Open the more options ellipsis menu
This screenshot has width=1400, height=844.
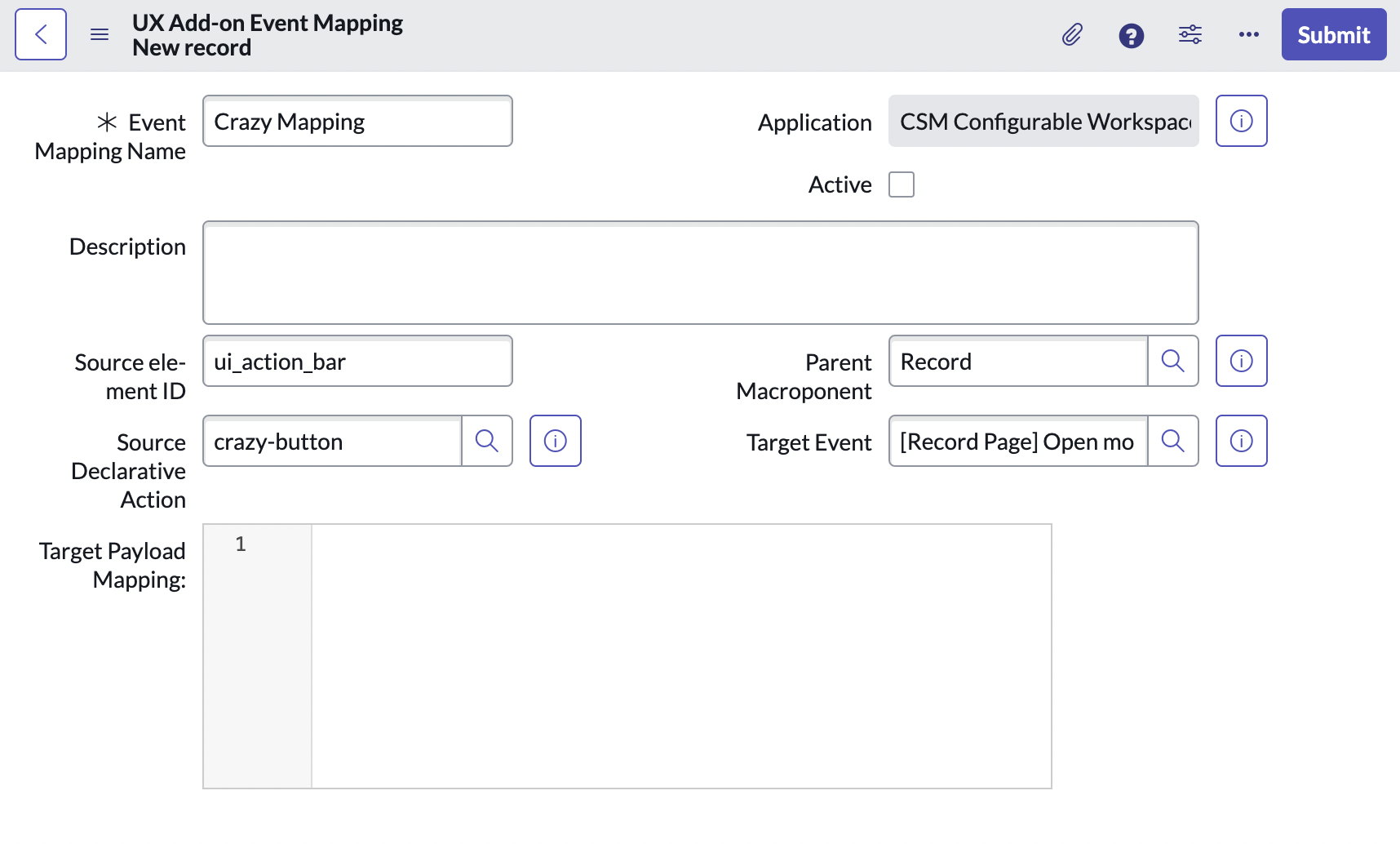[1248, 34]
